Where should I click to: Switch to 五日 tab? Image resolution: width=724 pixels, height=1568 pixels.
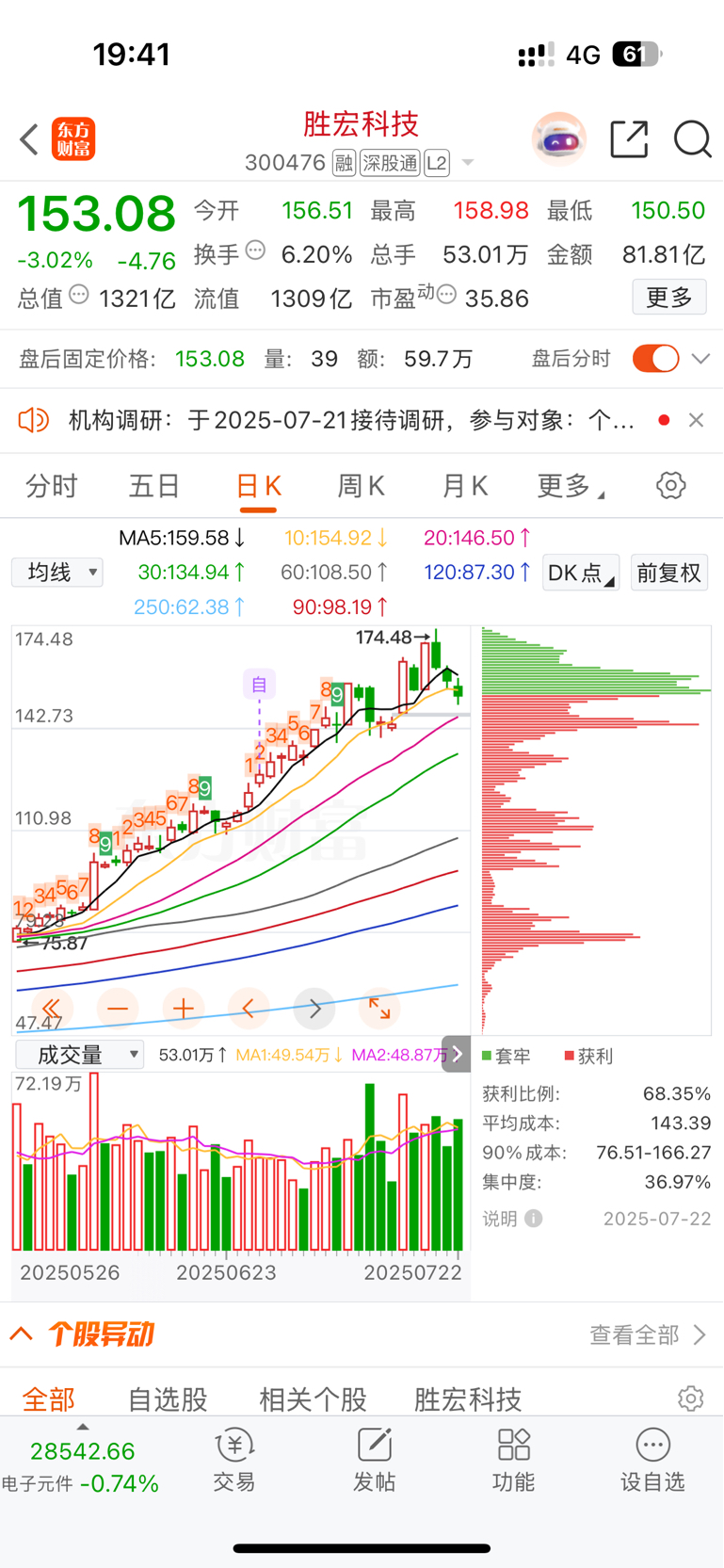point(154,486)
